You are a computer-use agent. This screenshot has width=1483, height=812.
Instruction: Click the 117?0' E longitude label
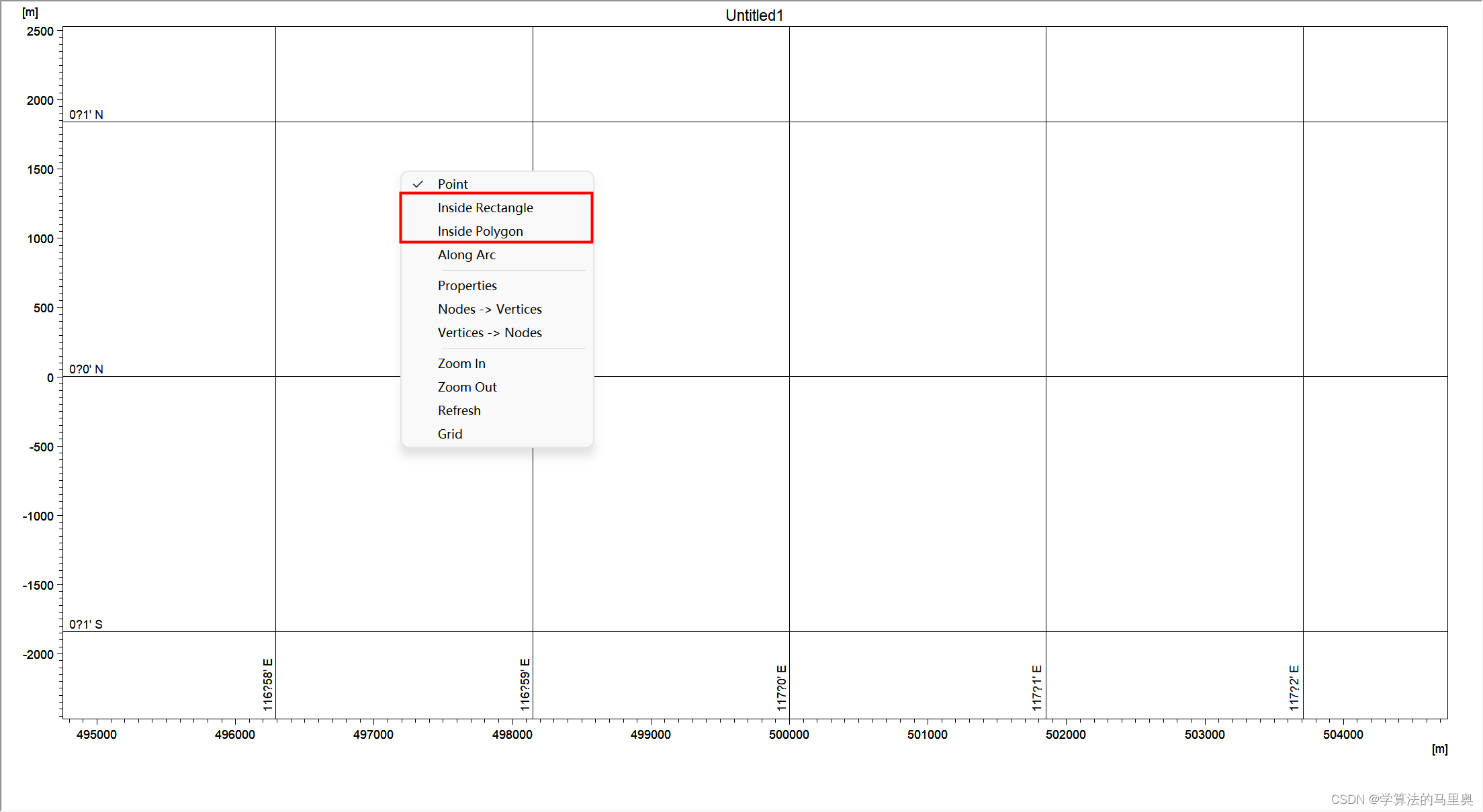coord(781,688)
